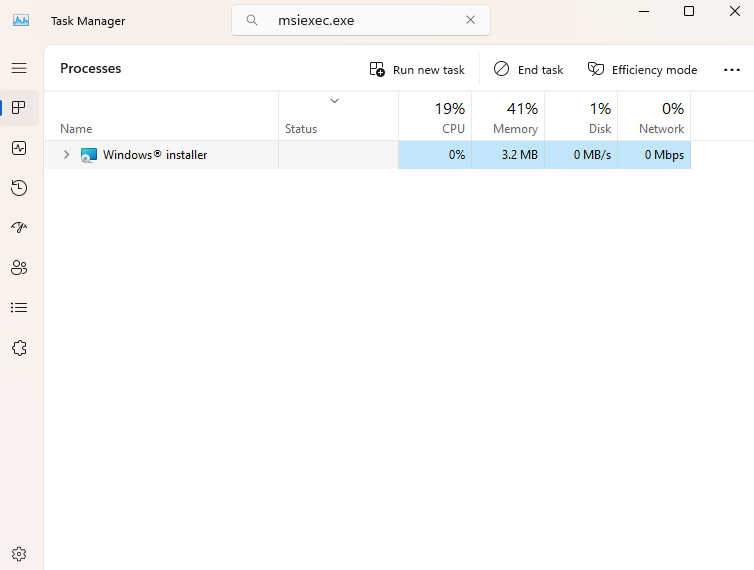Image resolution: width=754 pixels, height=570 pixels.
Task: Open App history page in sidebar
Action: [19, 188]
